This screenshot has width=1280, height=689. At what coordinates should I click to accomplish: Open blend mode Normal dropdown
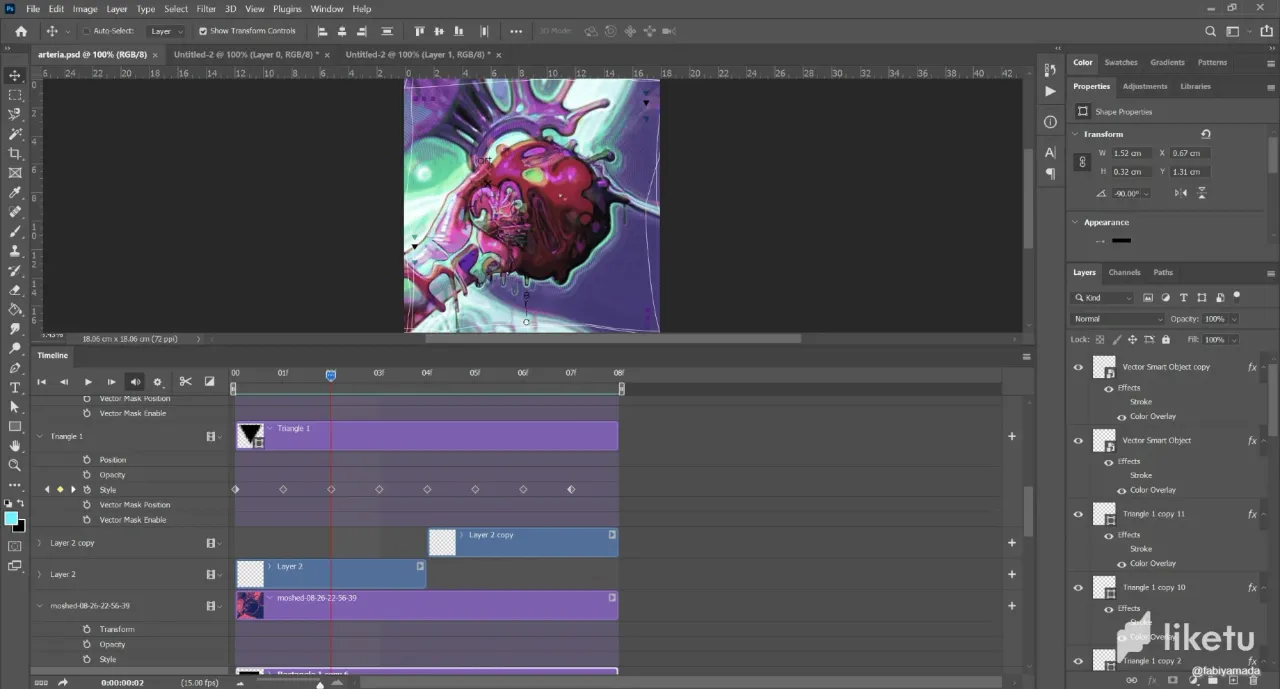1117,319
